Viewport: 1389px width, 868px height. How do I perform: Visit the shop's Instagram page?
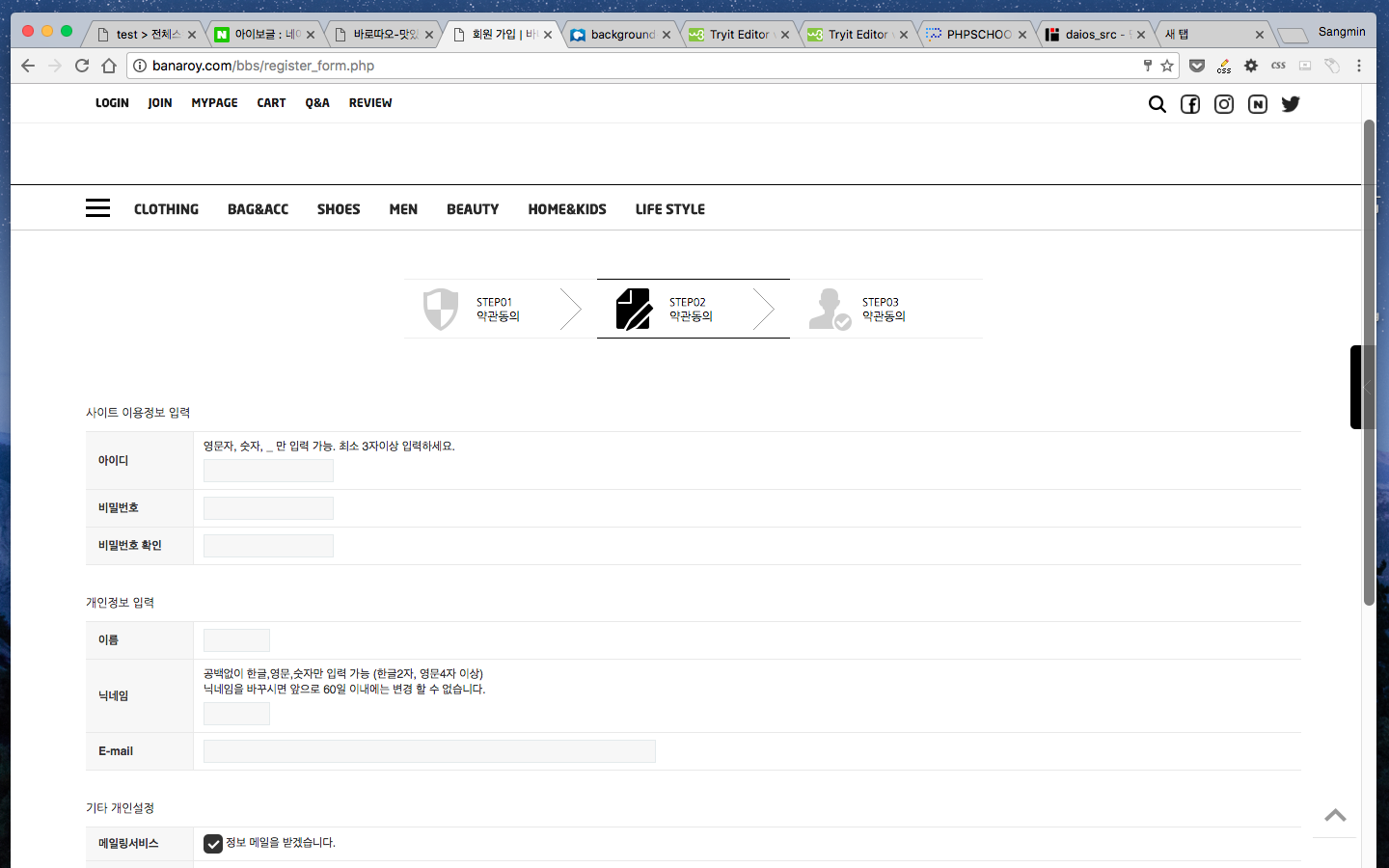1224,104
